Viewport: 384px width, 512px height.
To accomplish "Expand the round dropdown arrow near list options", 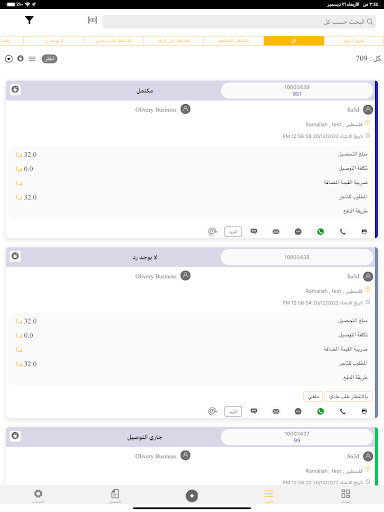I will coord(9,59).
